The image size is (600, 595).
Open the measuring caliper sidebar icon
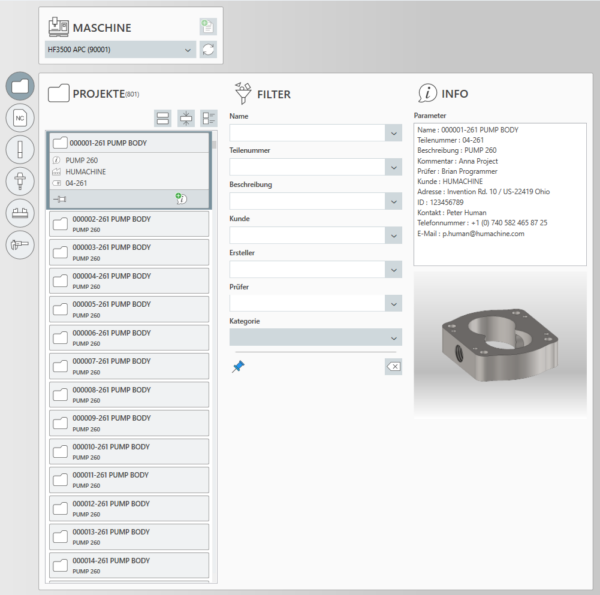click(x=20, y=243)
